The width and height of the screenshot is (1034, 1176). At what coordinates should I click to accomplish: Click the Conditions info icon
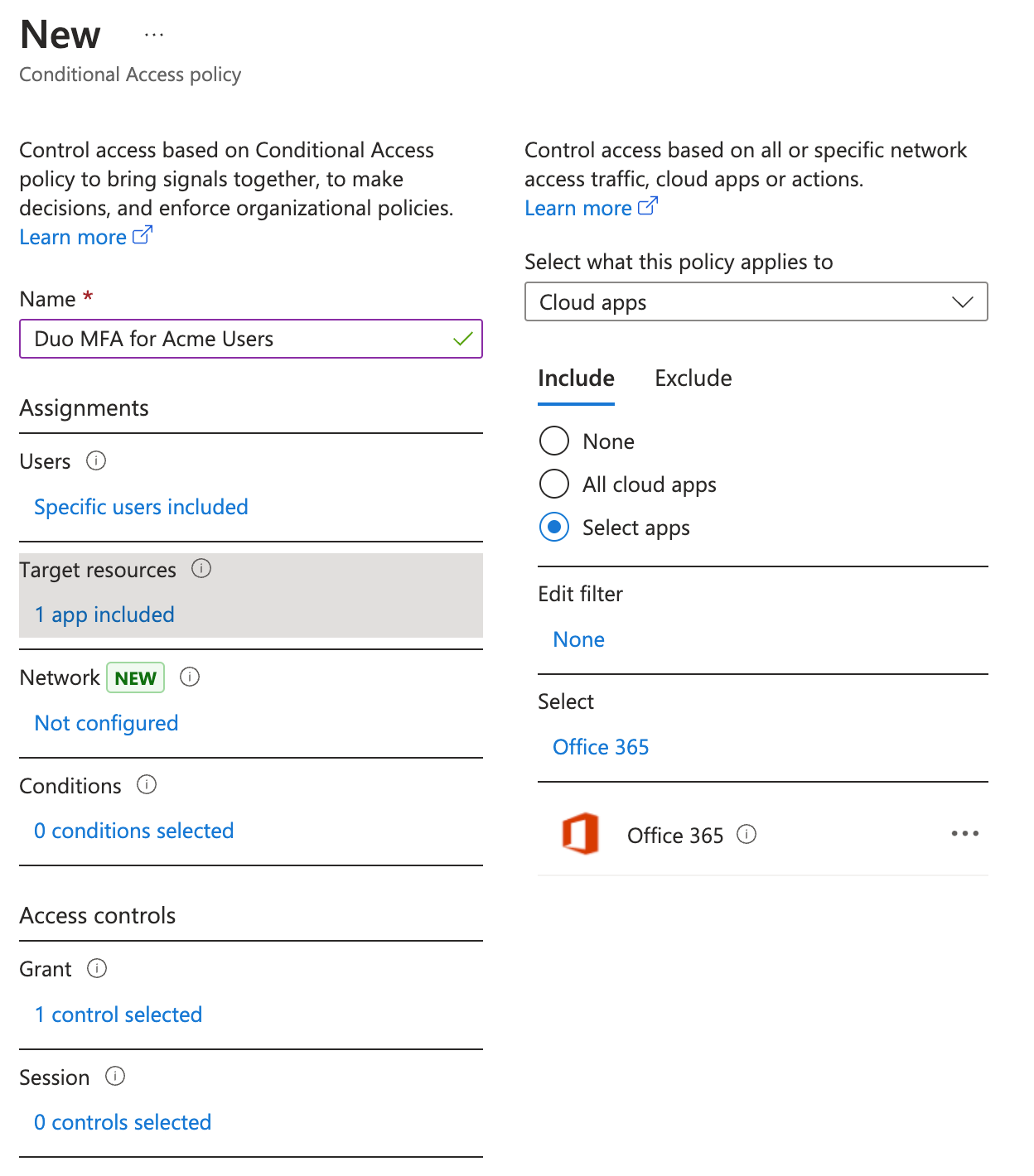pos(147,785)
